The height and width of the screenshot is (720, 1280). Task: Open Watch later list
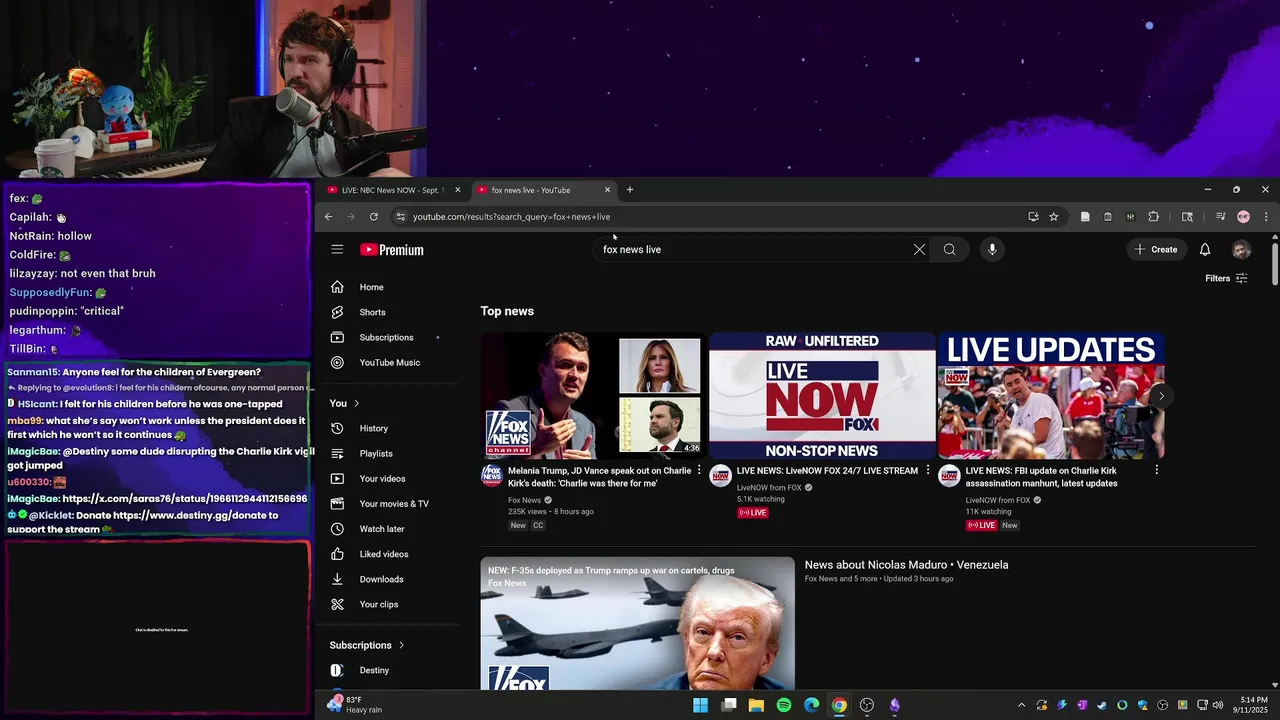click(x=390, y=529)
